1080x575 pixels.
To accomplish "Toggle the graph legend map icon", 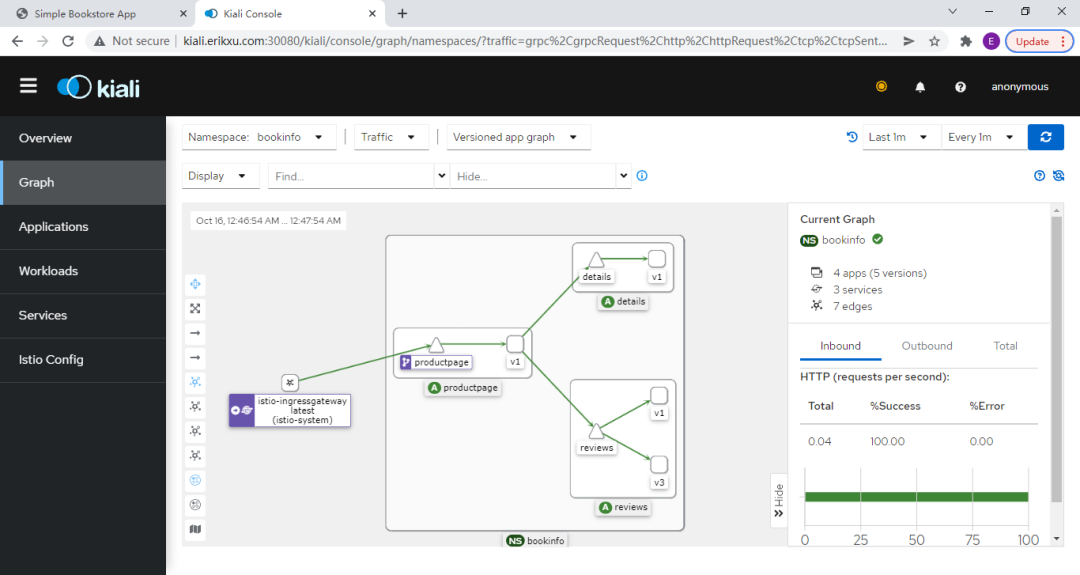I will pos(196,529).
